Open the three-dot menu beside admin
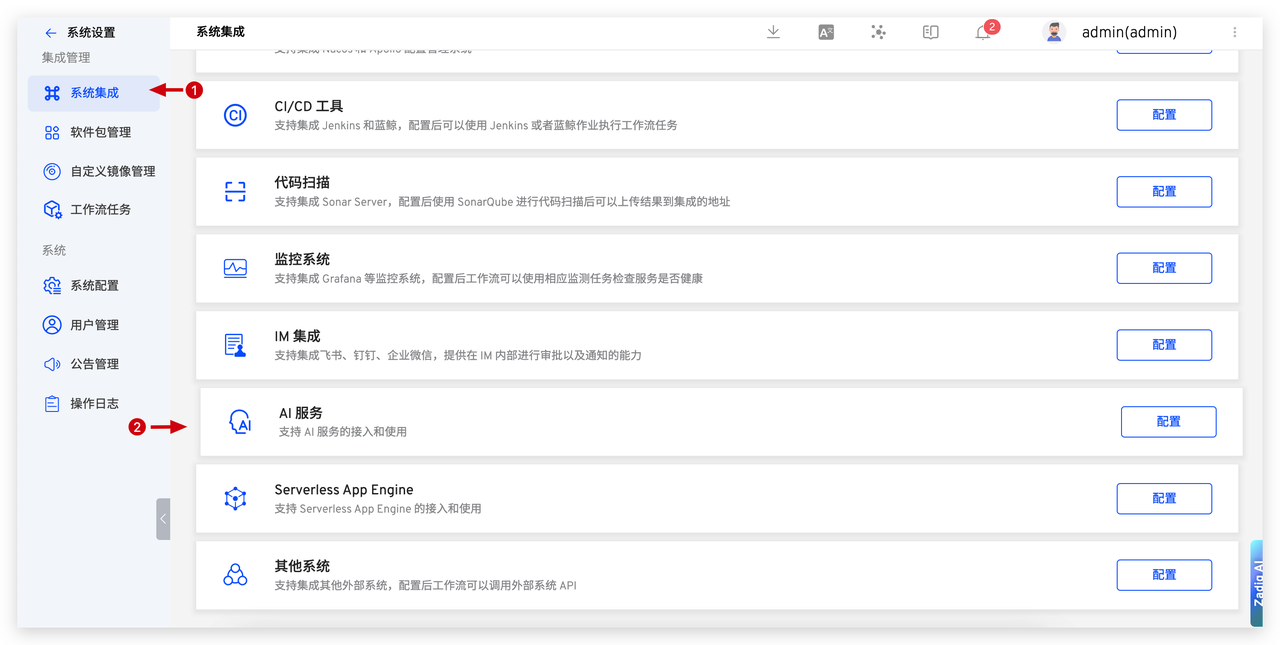Viewport: 1280px width, 645px height. click(1234, 32)
